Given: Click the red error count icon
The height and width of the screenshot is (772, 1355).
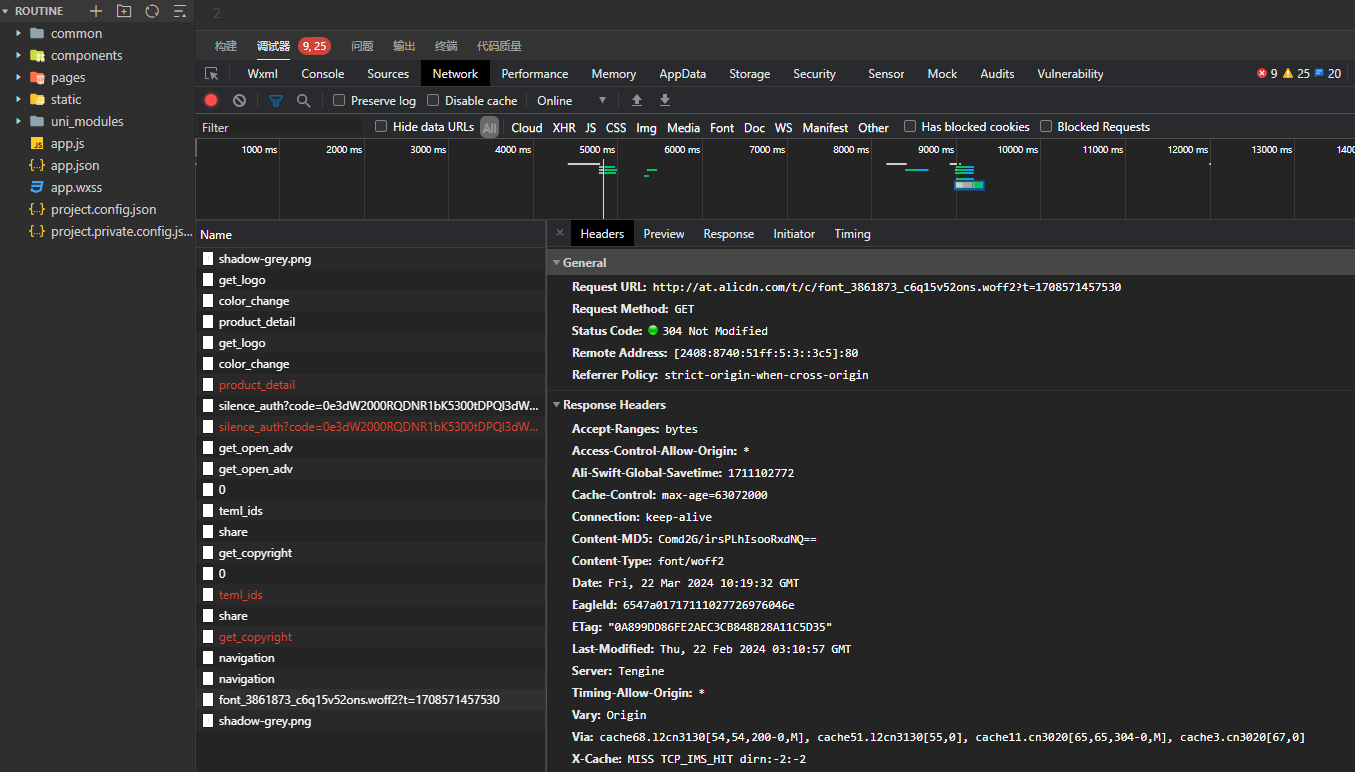Looking at the screenshot, I should [1261, 73].
